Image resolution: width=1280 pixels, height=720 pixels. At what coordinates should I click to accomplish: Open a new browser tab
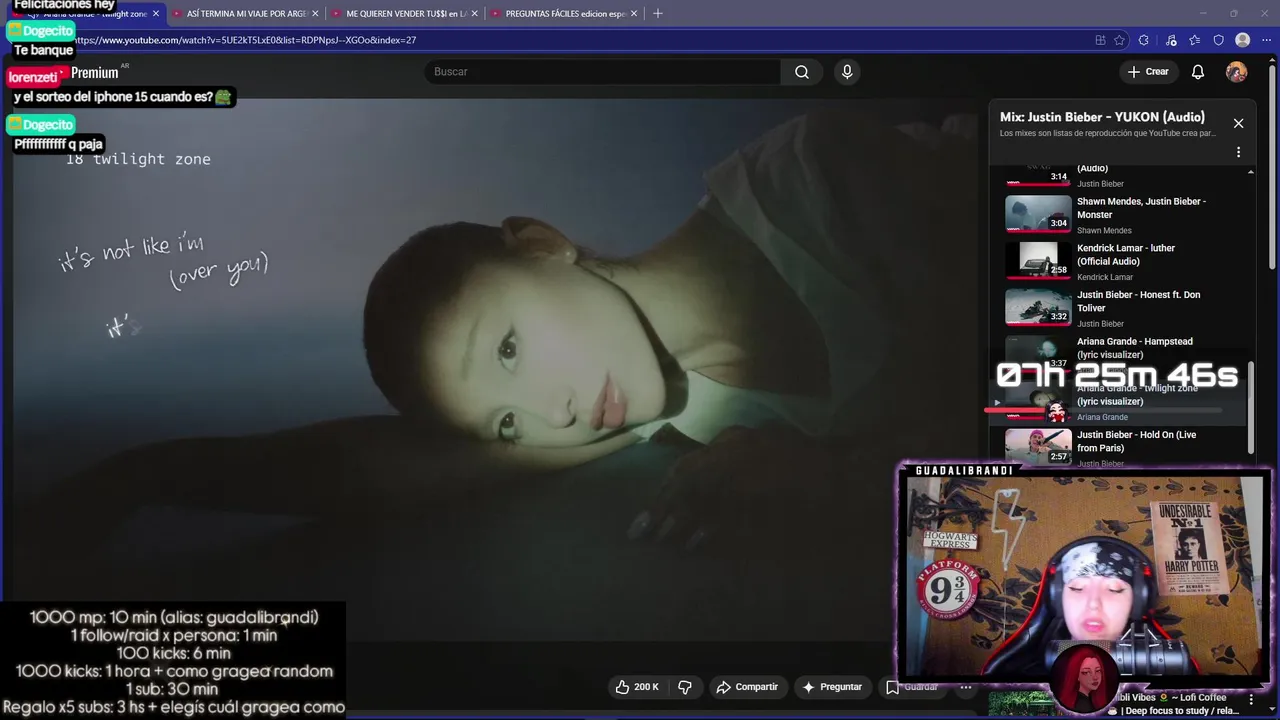tap(657, 14)
